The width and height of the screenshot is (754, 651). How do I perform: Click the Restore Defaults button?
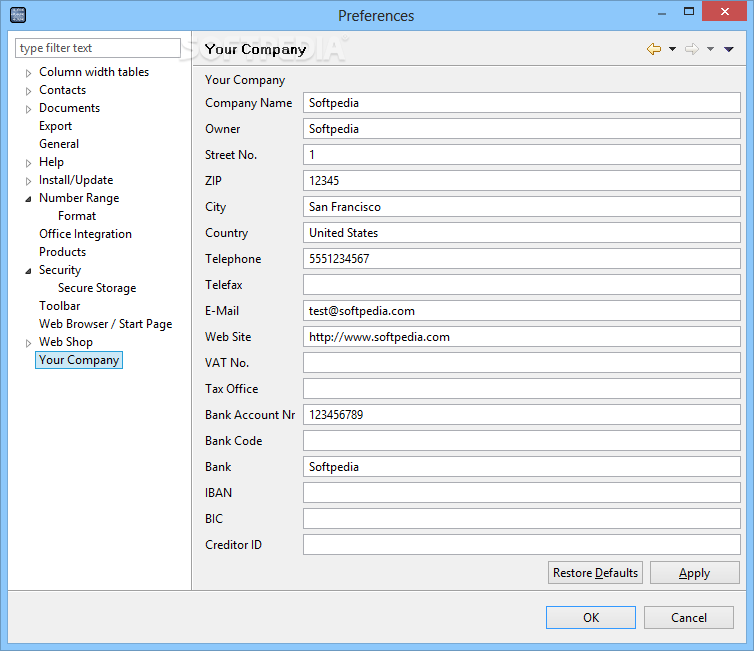pos(595,573)
